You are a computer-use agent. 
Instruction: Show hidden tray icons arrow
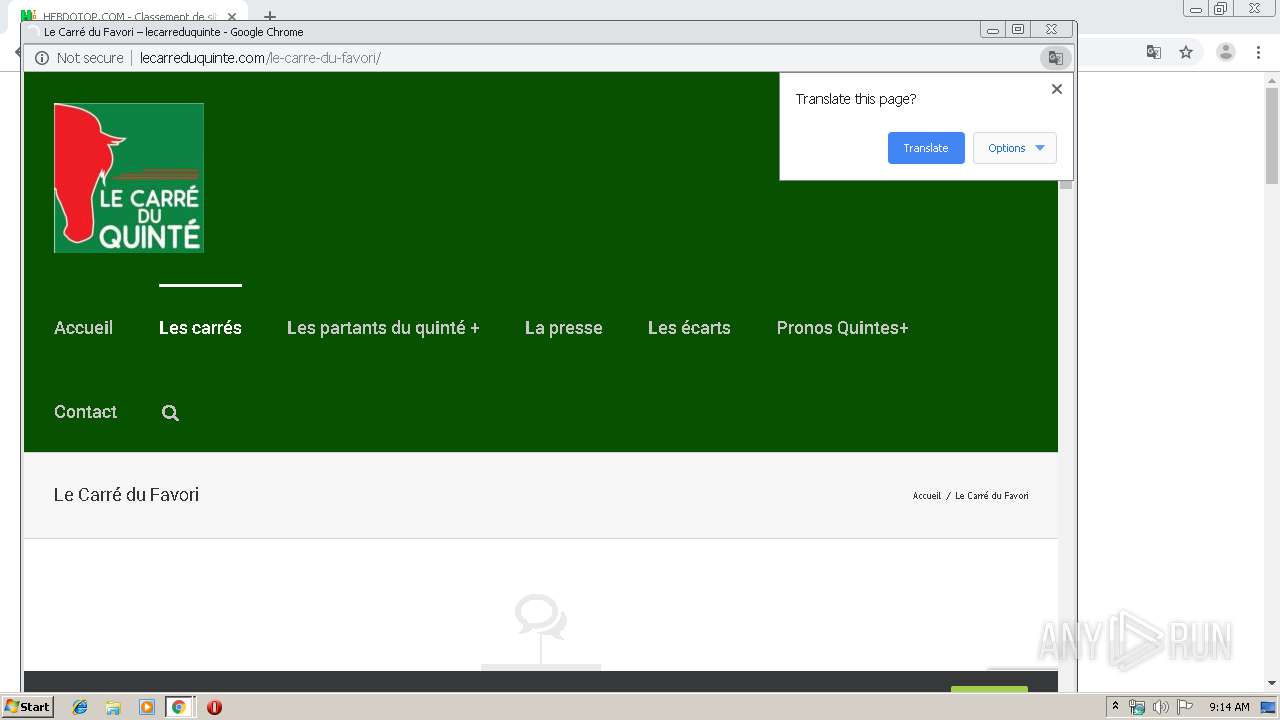pos(1115,707)
